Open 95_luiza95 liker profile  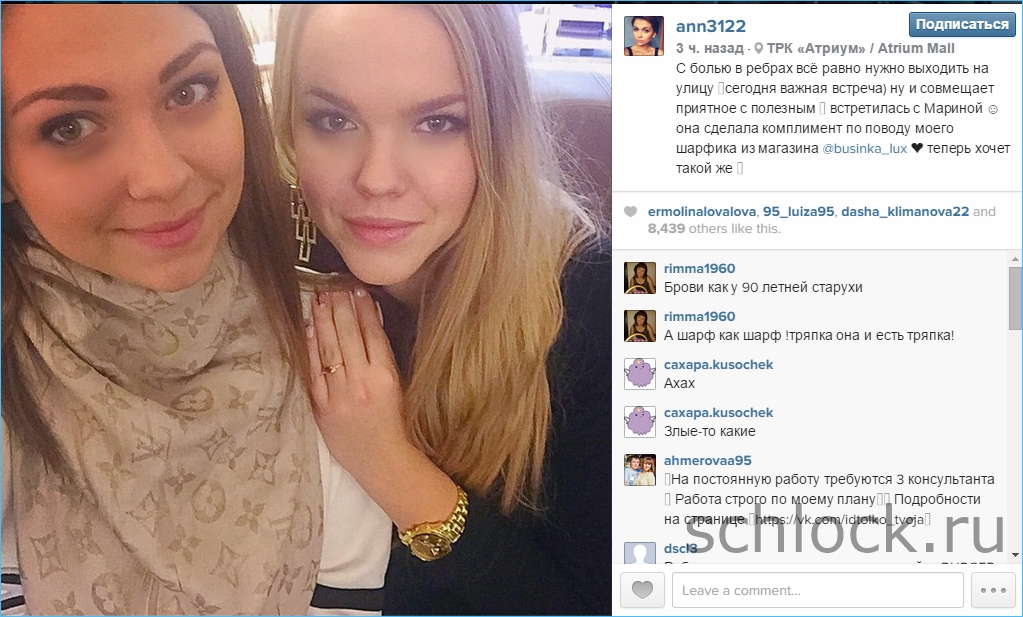pyautogui.click(x=799, y=211)
